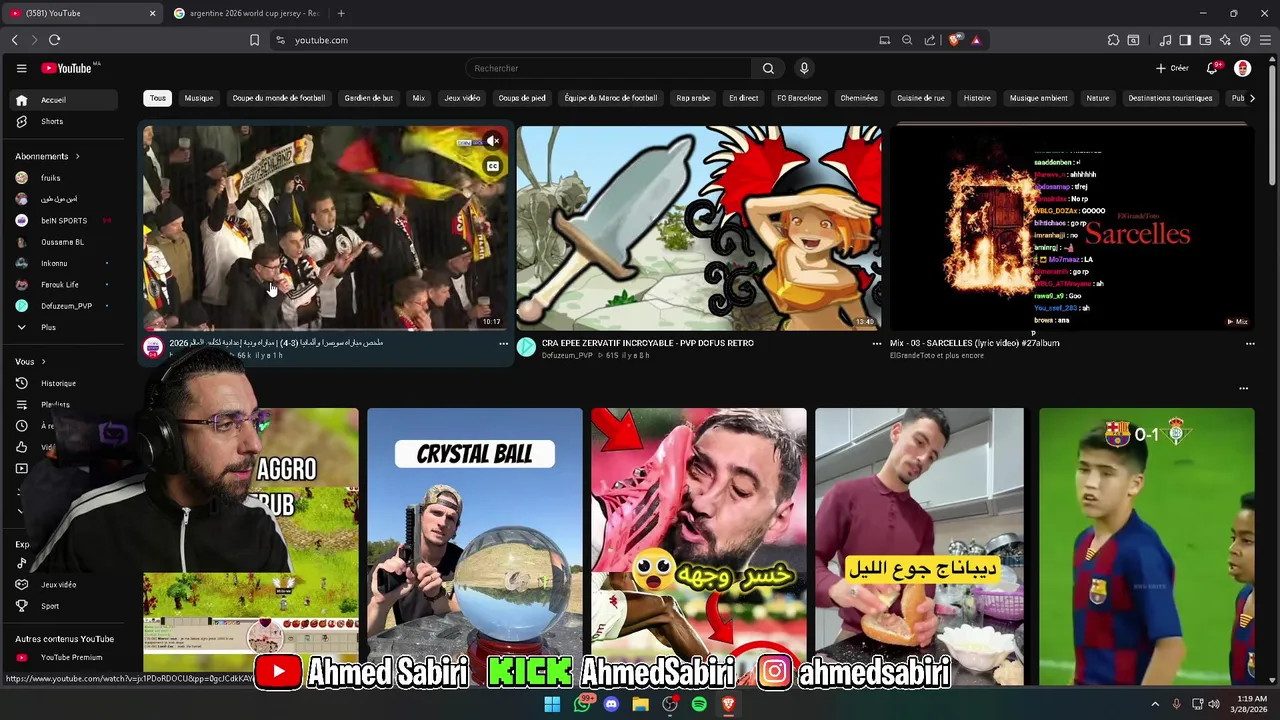
Task: Click the Créer button
Action: click(1172, 68)
